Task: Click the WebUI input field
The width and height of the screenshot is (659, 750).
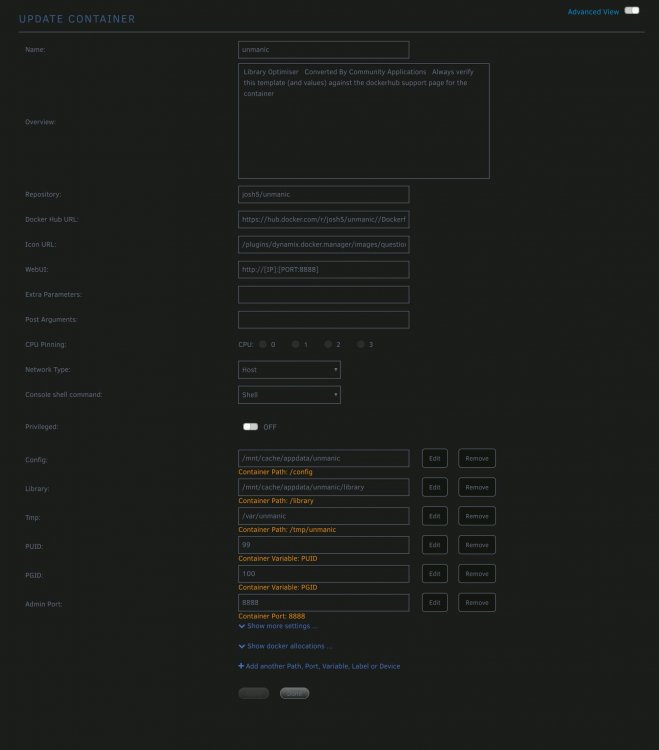Action: coord(324,269)
